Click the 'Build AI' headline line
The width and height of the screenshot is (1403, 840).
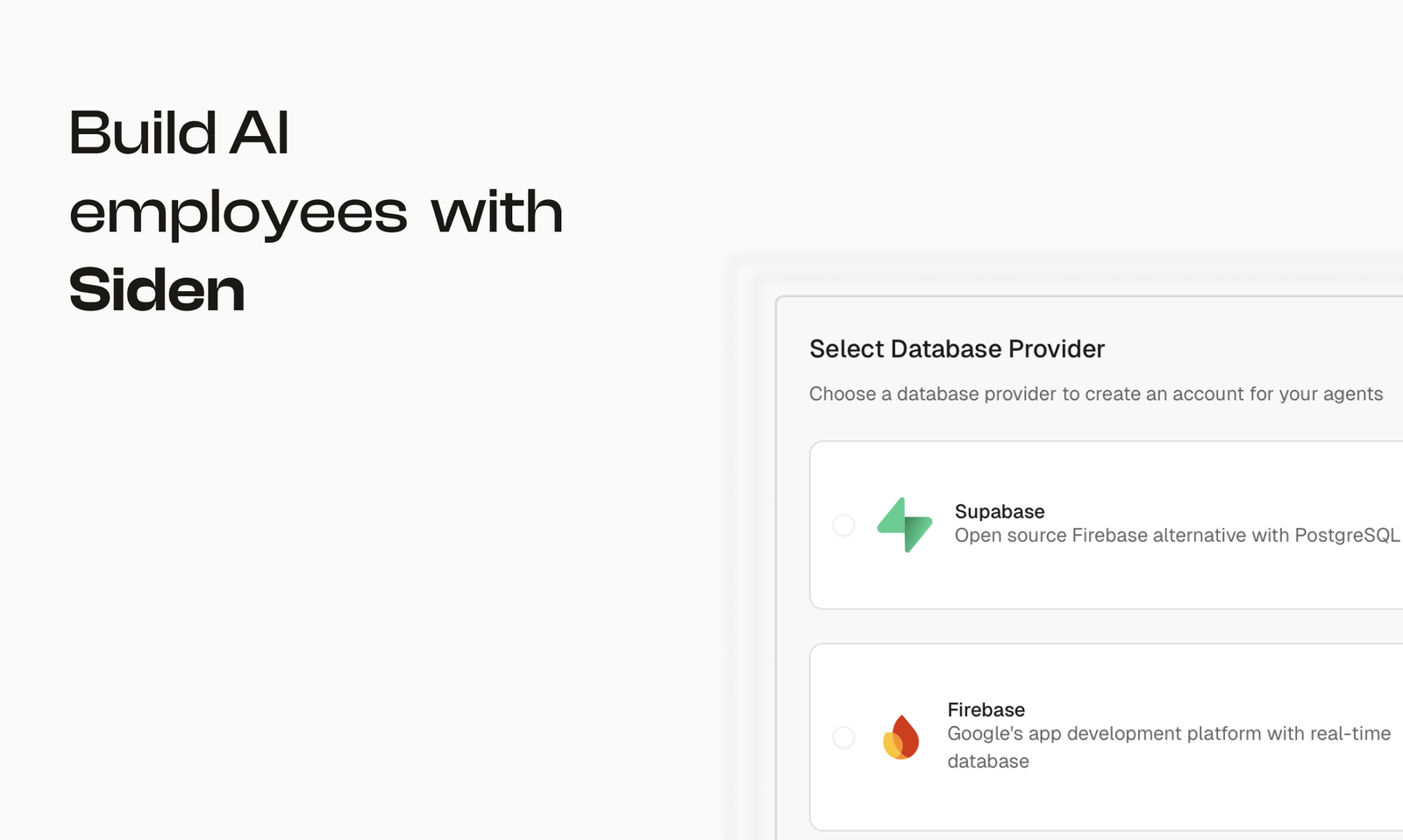coord(179,133)
